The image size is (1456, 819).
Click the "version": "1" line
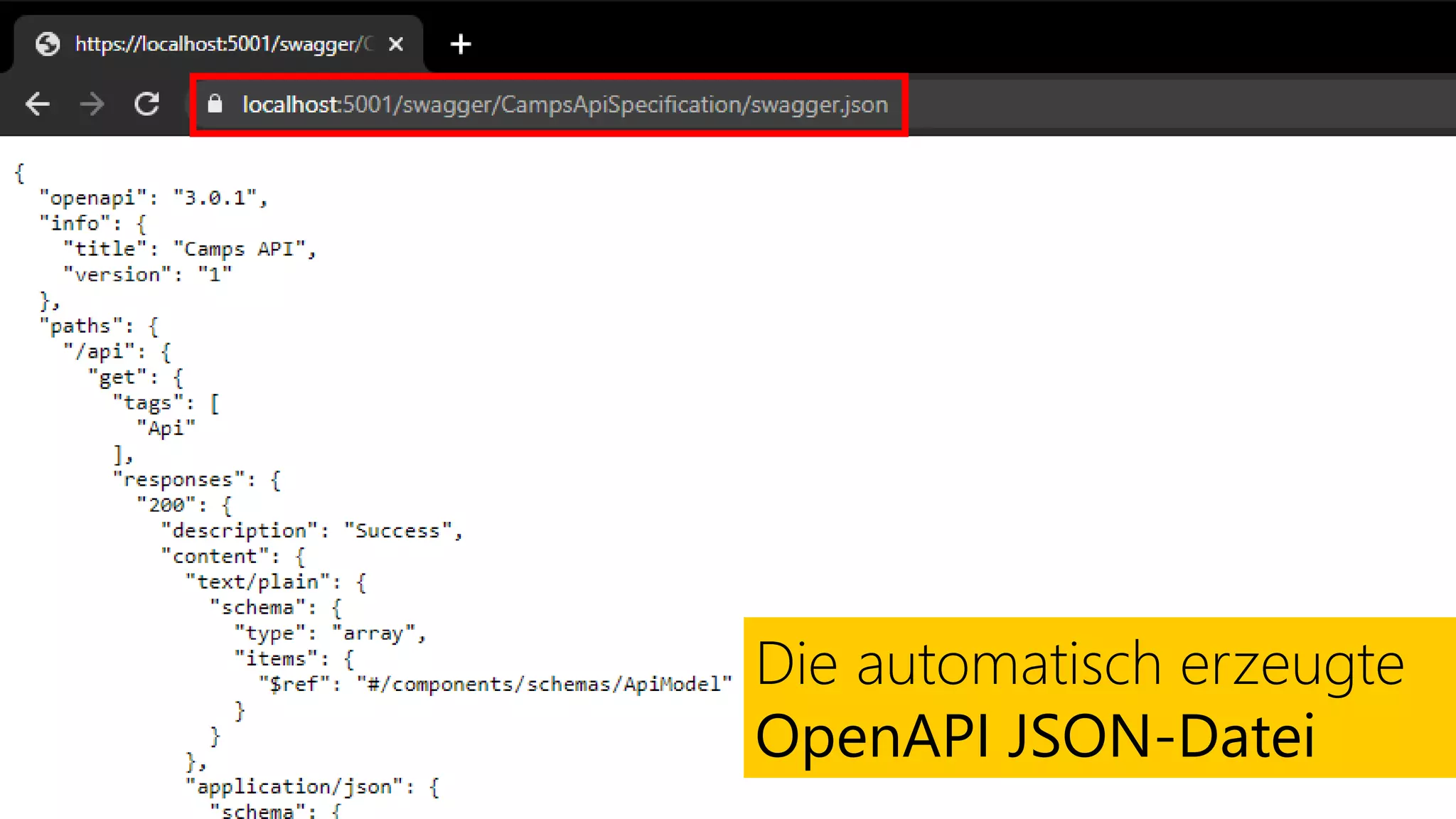coord(148,274)
